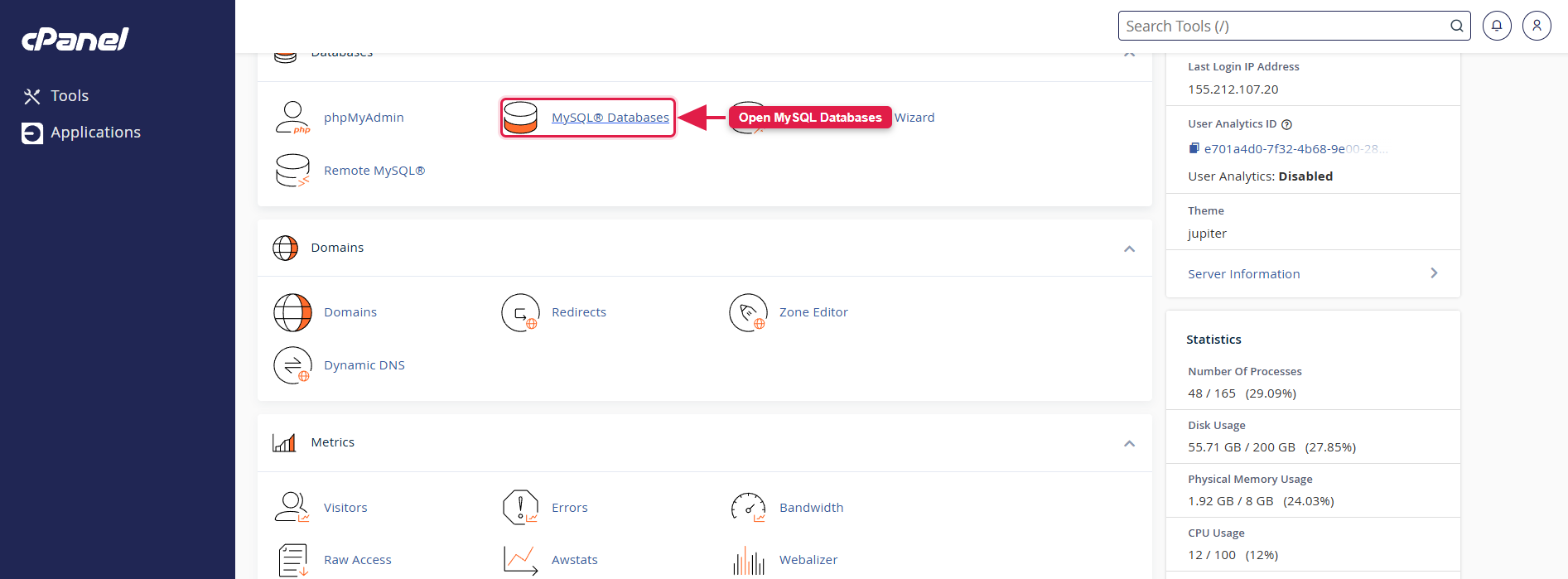Click the Metrics section title
Screen dimensions: 1568x579
click(333, 442)
